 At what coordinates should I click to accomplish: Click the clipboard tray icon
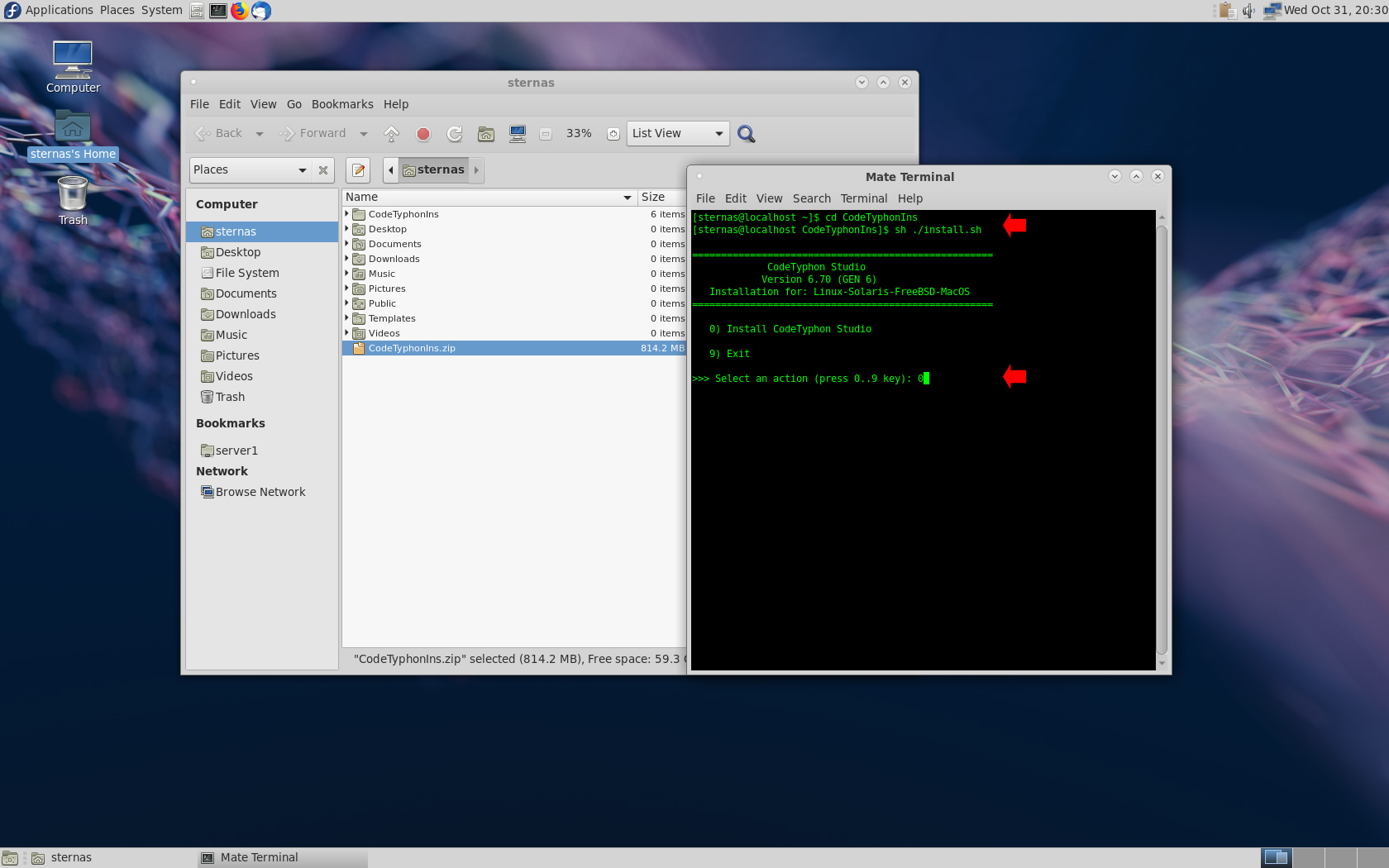(1228, 11)
